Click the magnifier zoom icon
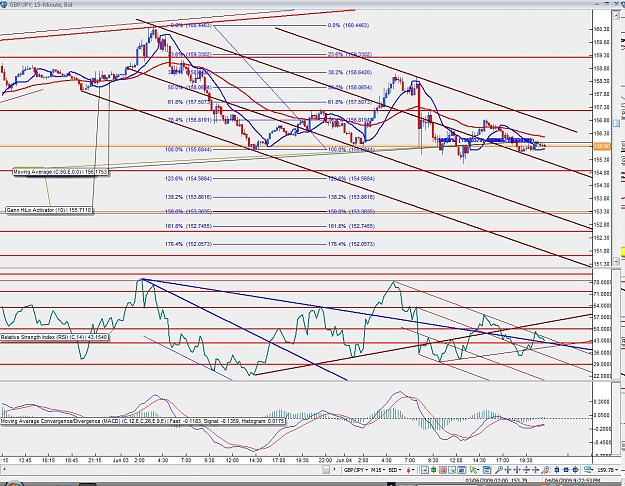 (498, 470)
